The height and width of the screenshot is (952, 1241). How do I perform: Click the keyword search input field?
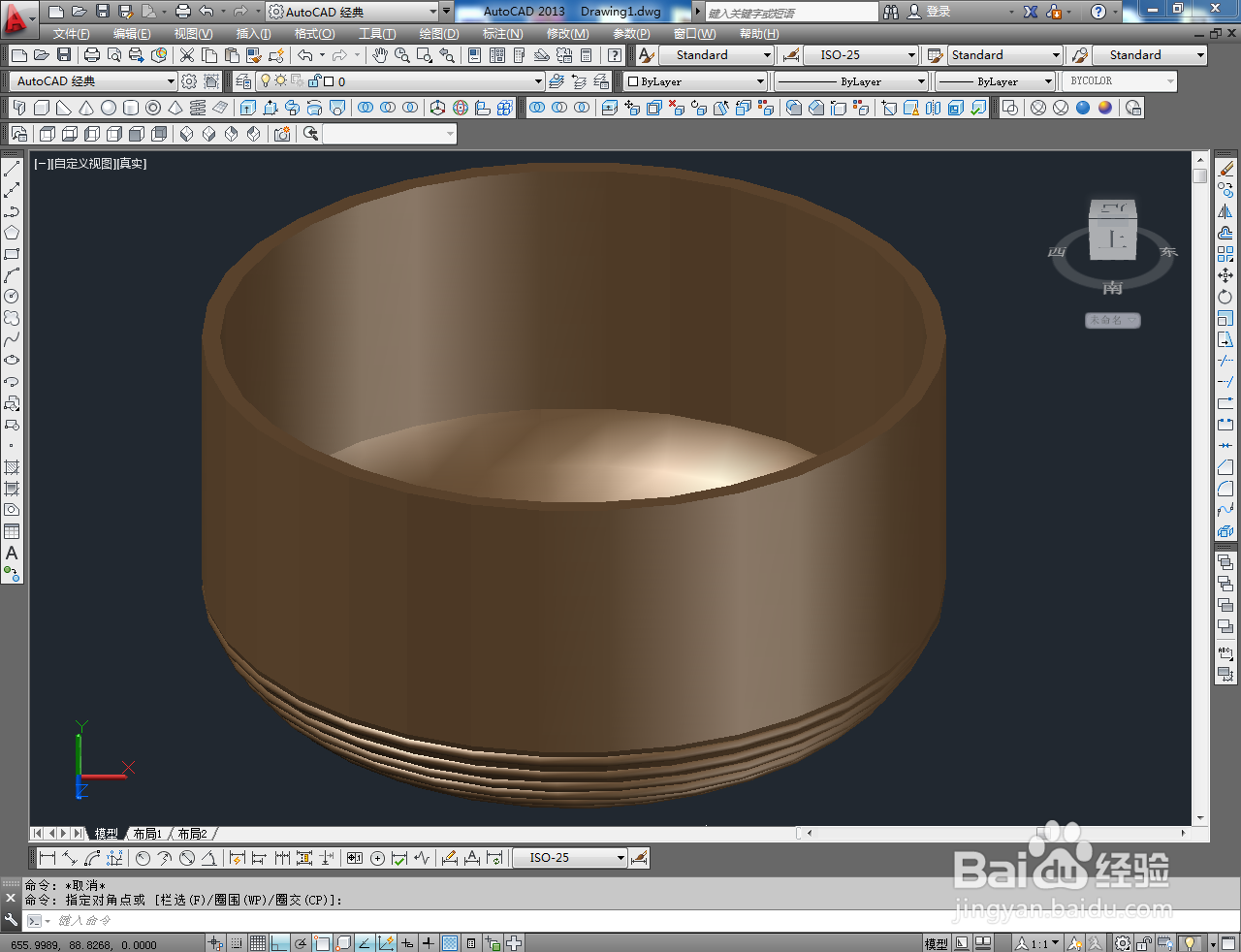pos(791,13)
